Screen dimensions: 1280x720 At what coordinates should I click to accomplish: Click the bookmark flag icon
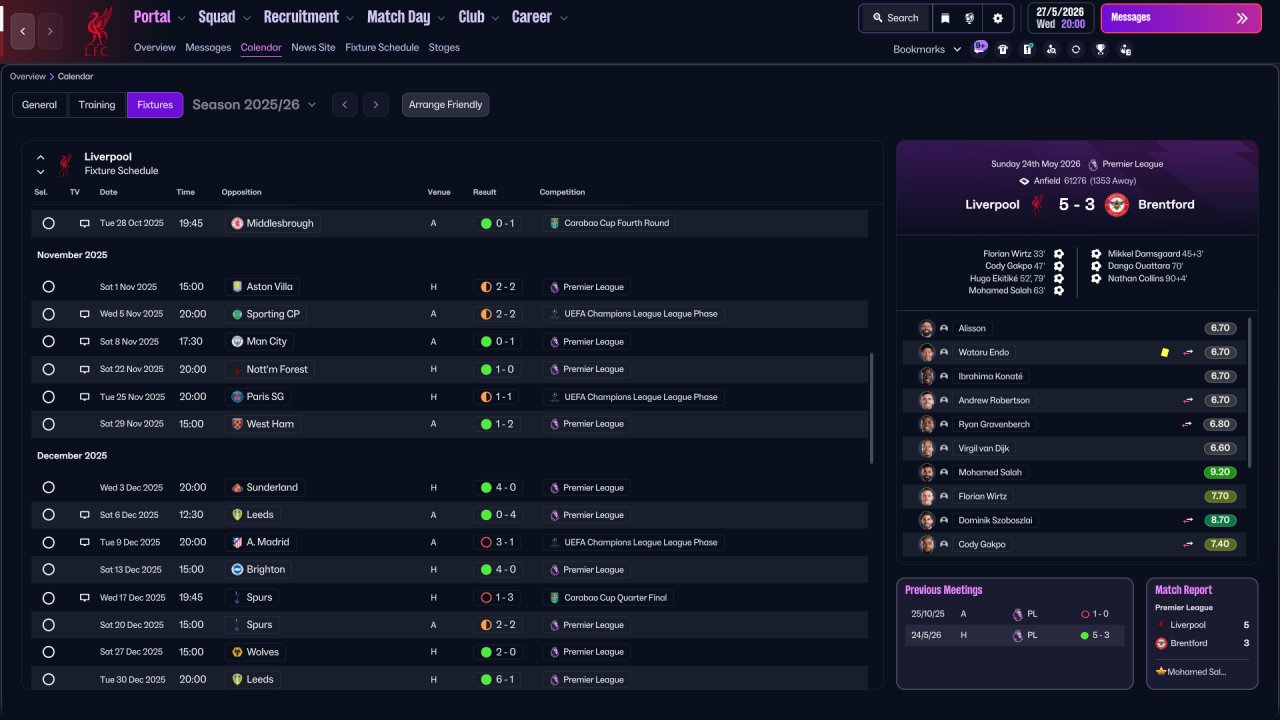coord(945,18)
